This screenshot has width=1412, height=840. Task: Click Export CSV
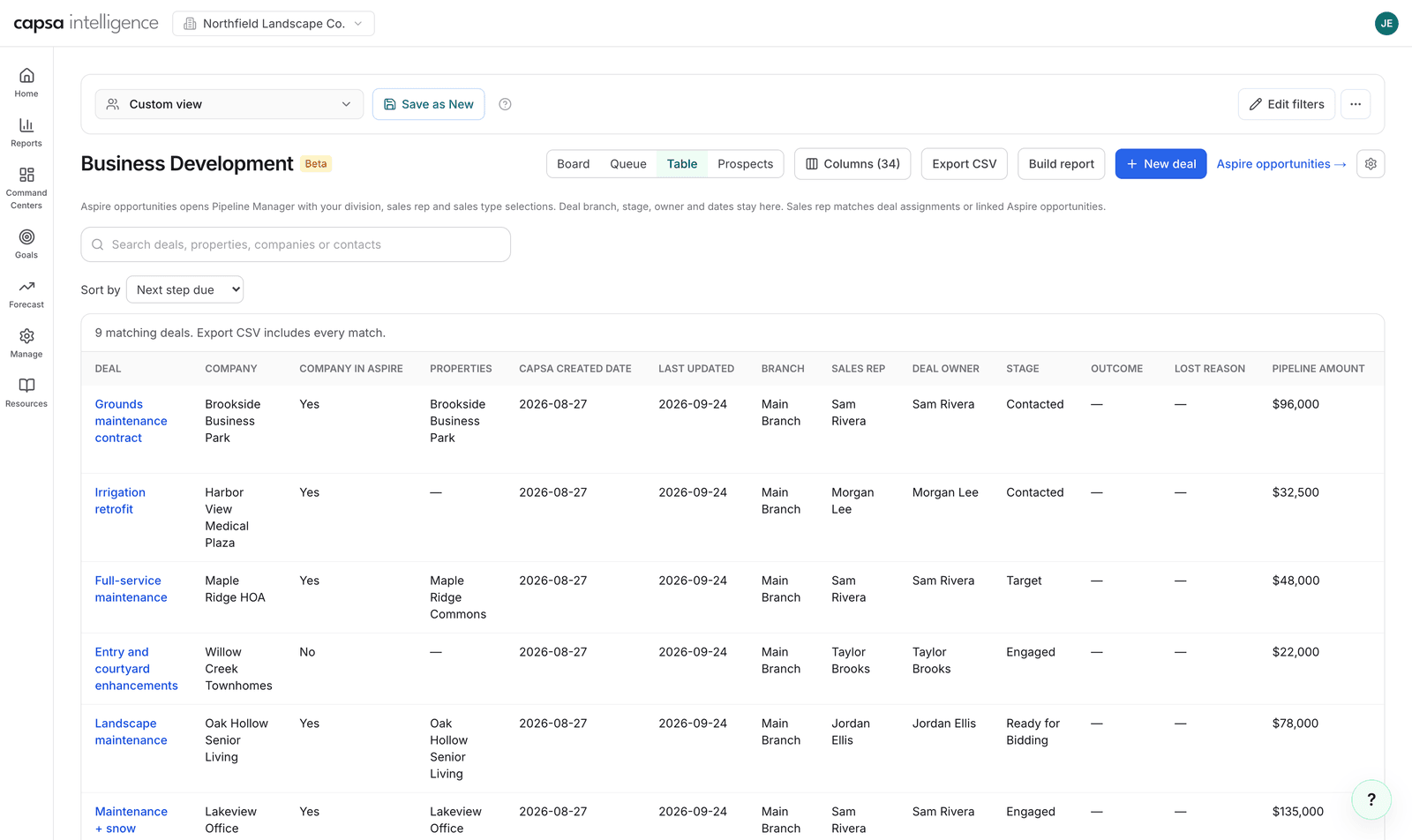965,164
